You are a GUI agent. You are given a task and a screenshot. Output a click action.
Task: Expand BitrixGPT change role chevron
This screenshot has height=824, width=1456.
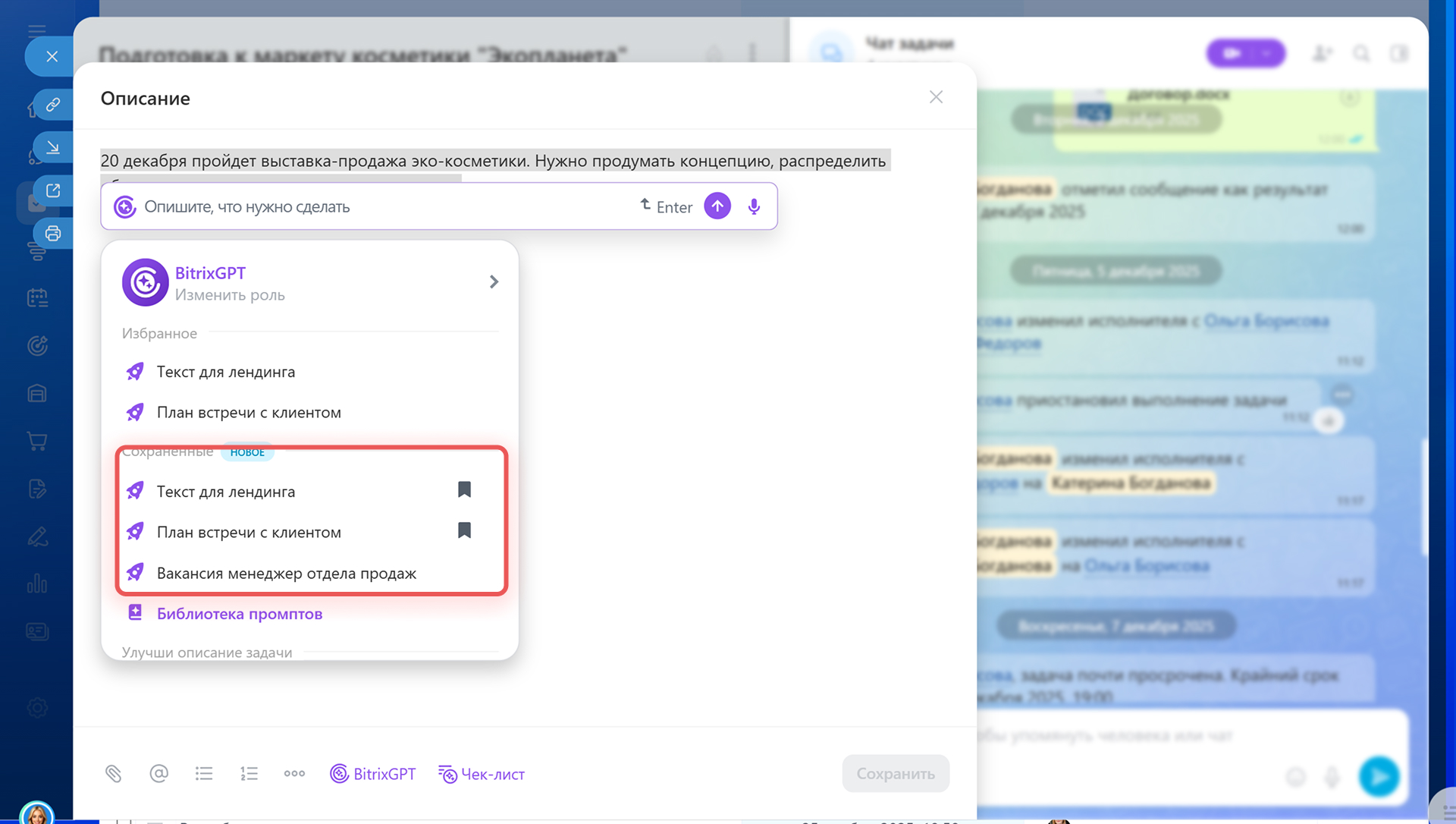click(x=494, y=281)
